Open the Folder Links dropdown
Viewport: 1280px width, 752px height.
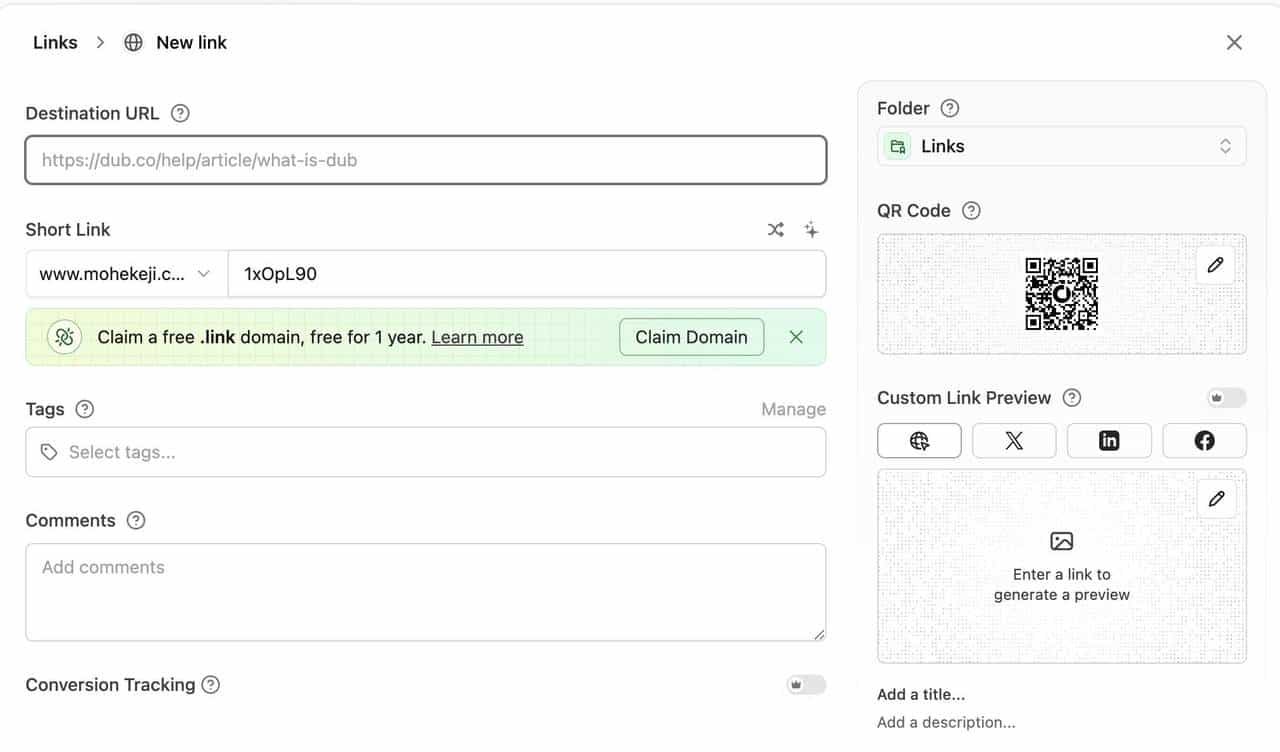pos(1061,146)
